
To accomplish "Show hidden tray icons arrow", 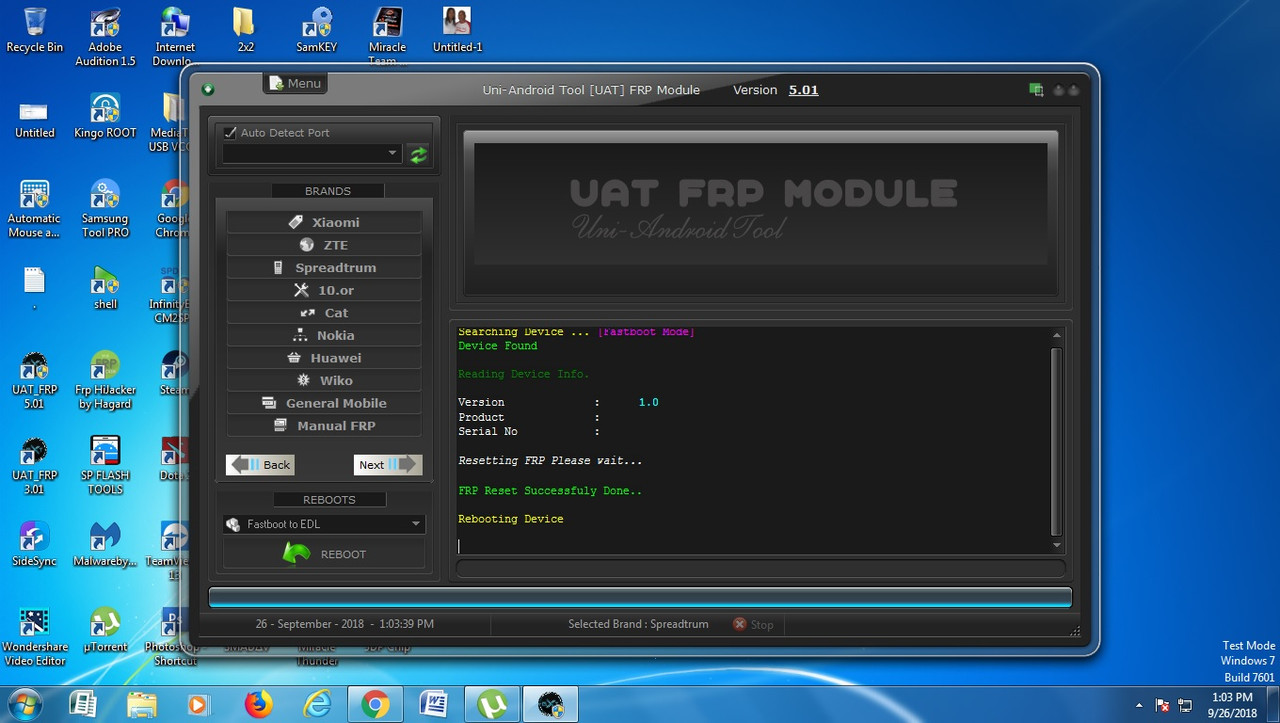I will point(1139,705).
